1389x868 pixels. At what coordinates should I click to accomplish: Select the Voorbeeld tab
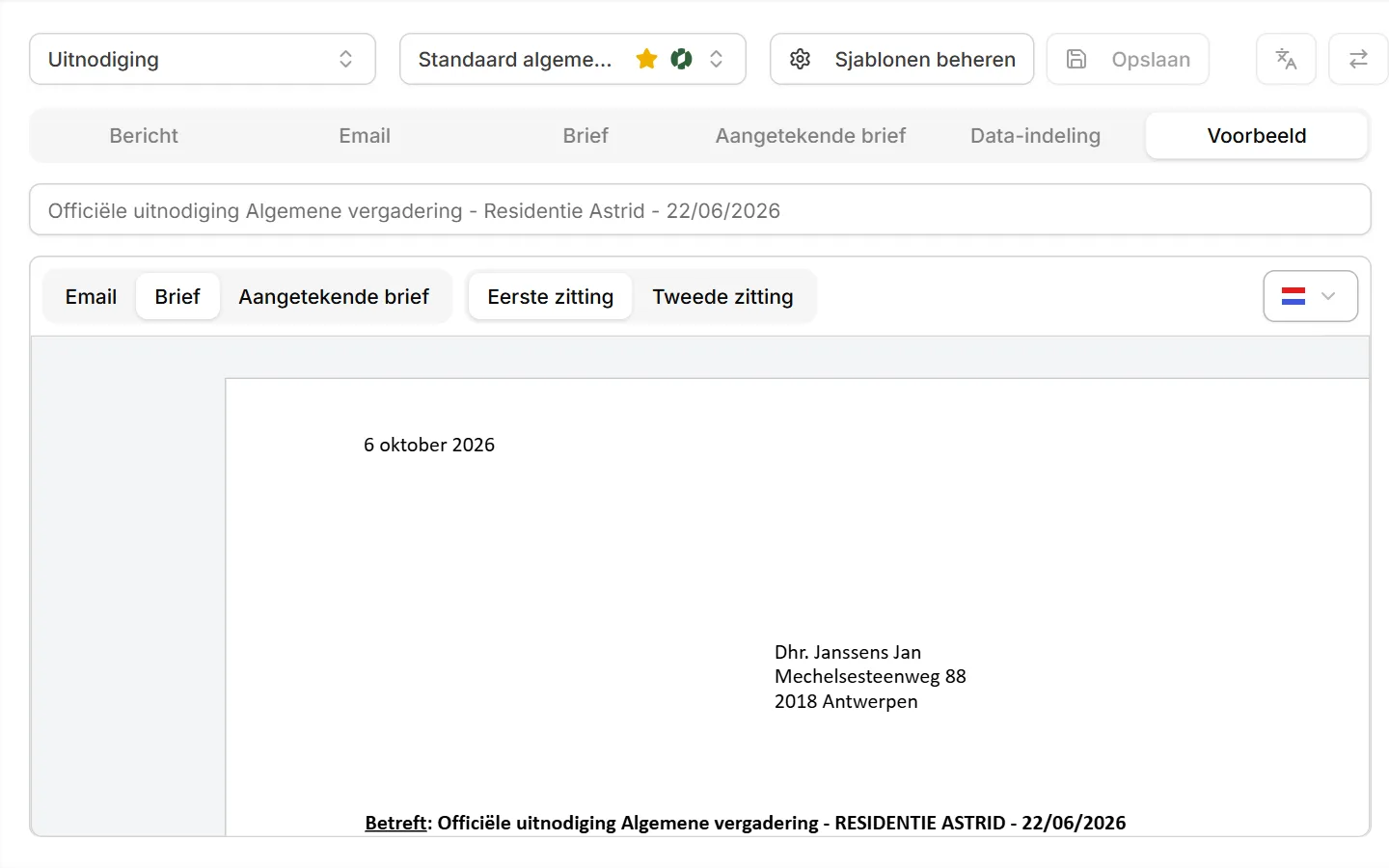point(1257,136)
